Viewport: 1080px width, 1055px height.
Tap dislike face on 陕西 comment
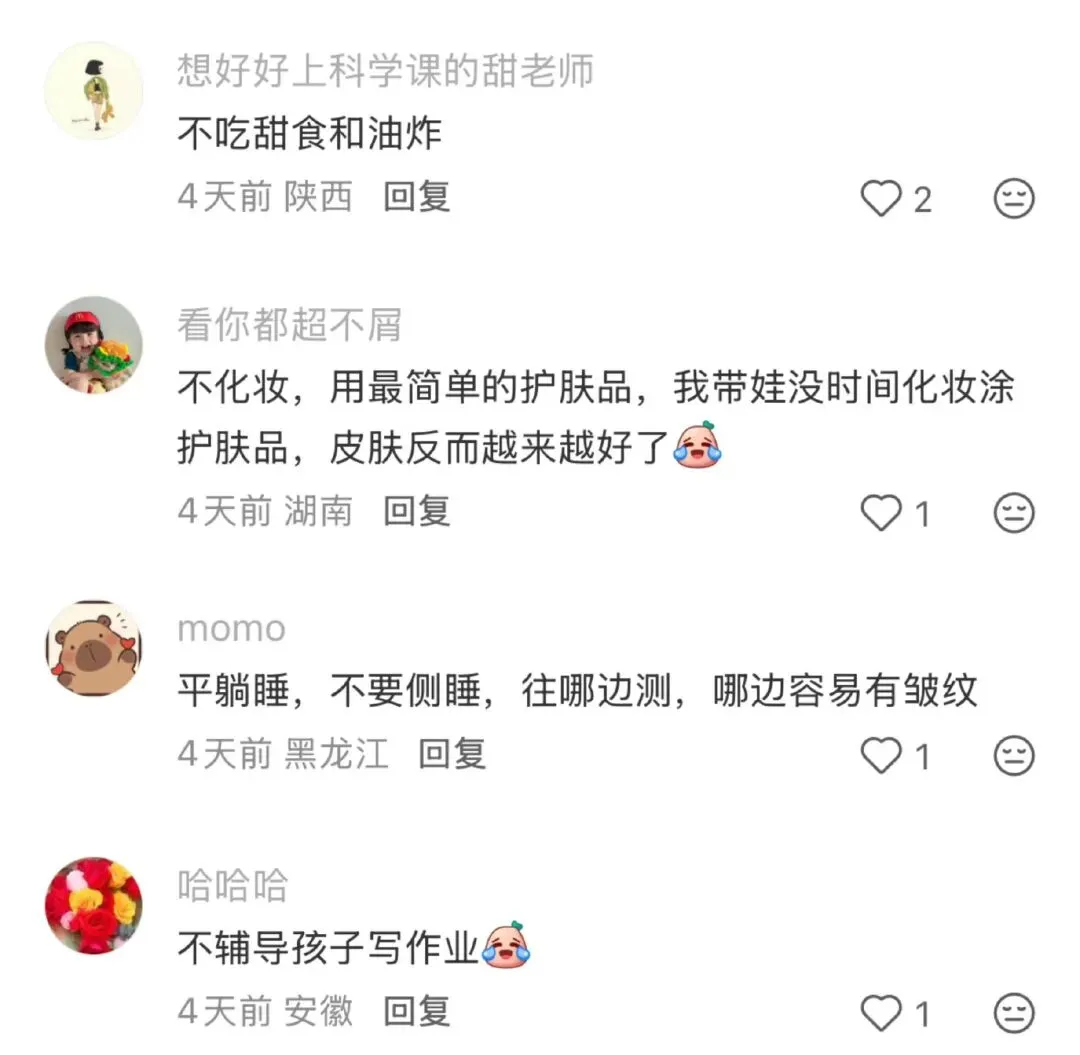click(1014, 198)
